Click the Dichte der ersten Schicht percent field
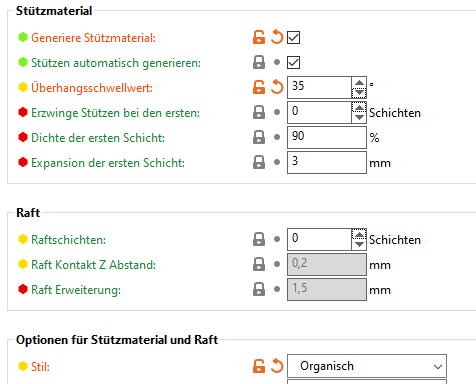The height and width of the screenshot is (384, 476). coord(327,137)
